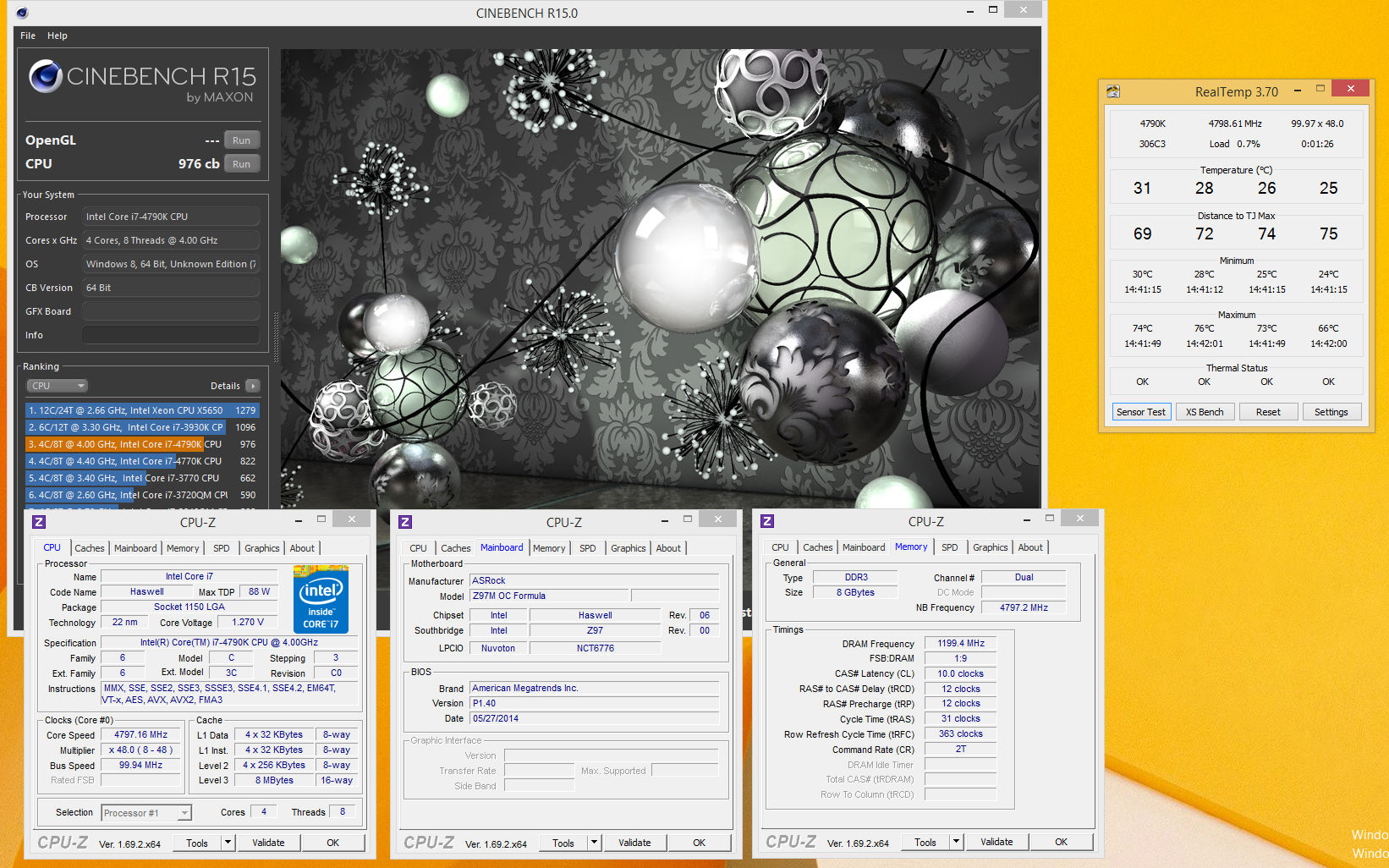The height and width of the screenshot is (868, 1389).
Task: Run the OpenGL benchmark
Action: pyautogui.click(x=242, y=140)
